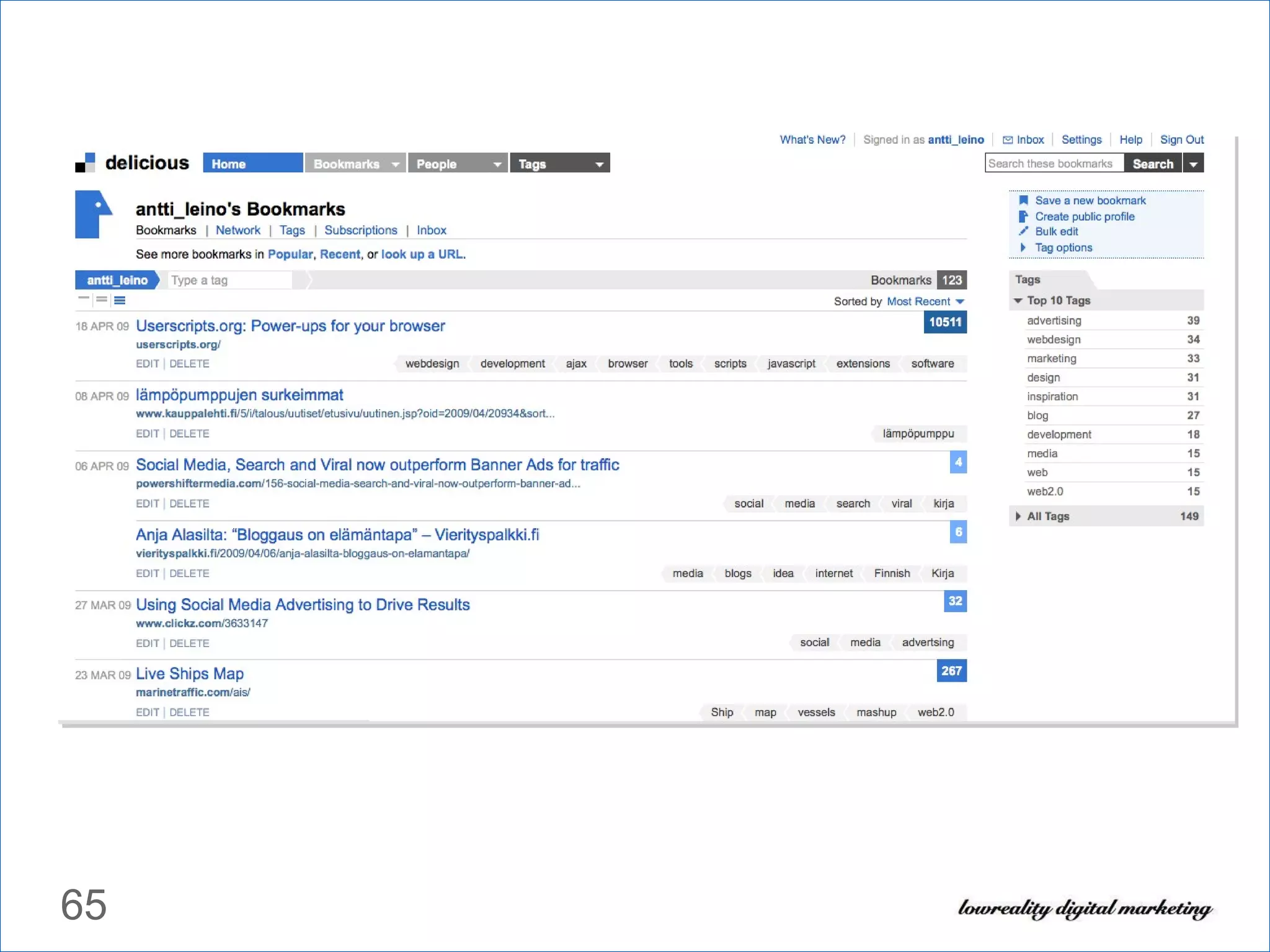Image resolution: width=1270 pixels, height=952 pixels.
Task: Open the Userscripts.org bookmark link
Action: tap(290, 326)
